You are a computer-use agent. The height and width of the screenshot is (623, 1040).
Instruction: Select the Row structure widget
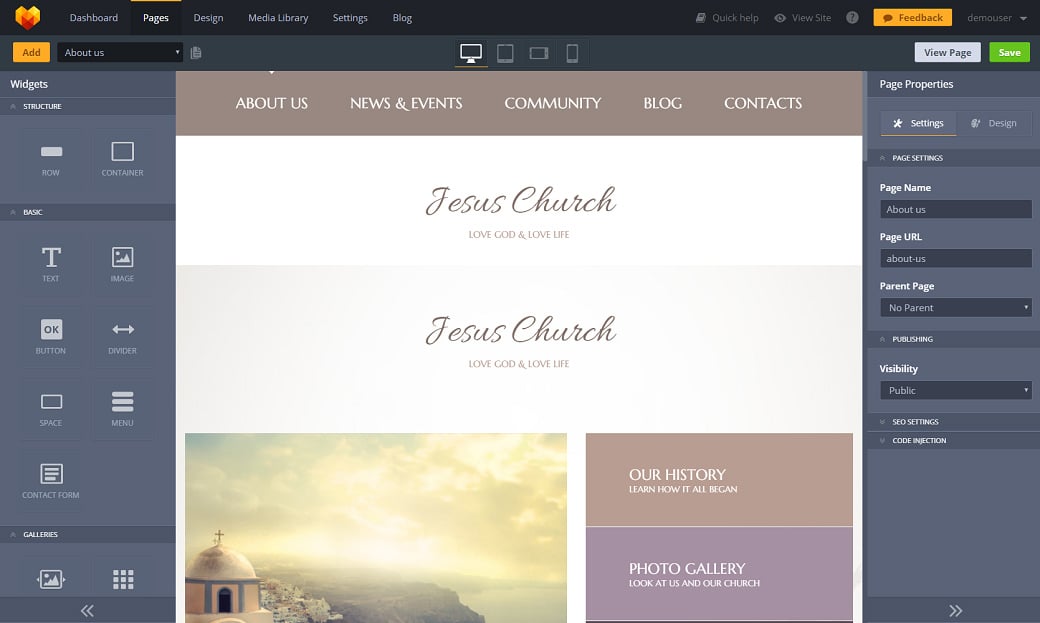tap(51, 158)
